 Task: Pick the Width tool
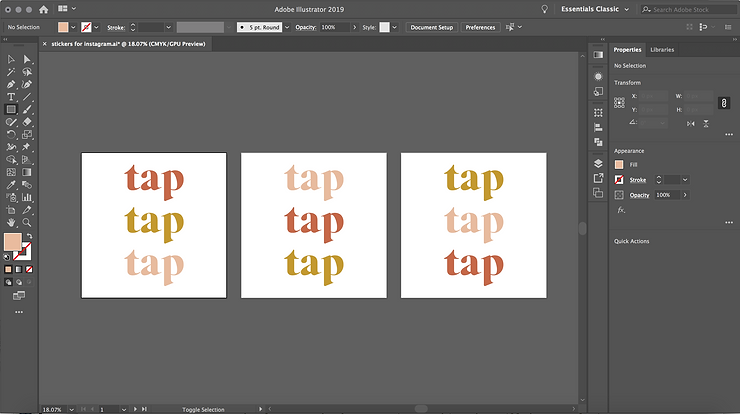(x=11, y=147)
